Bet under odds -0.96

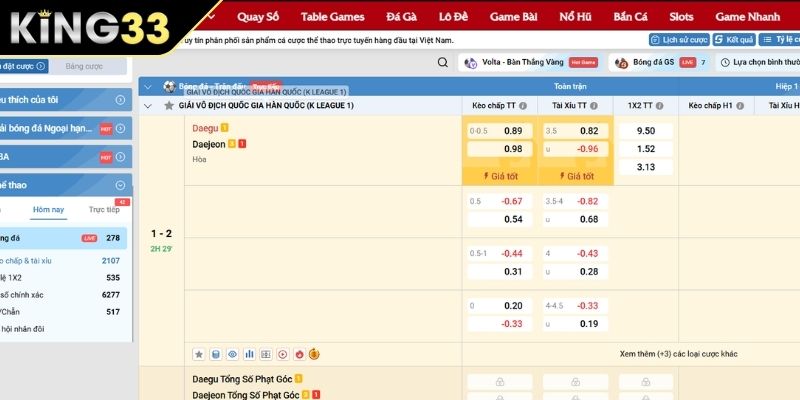(576, 148)
